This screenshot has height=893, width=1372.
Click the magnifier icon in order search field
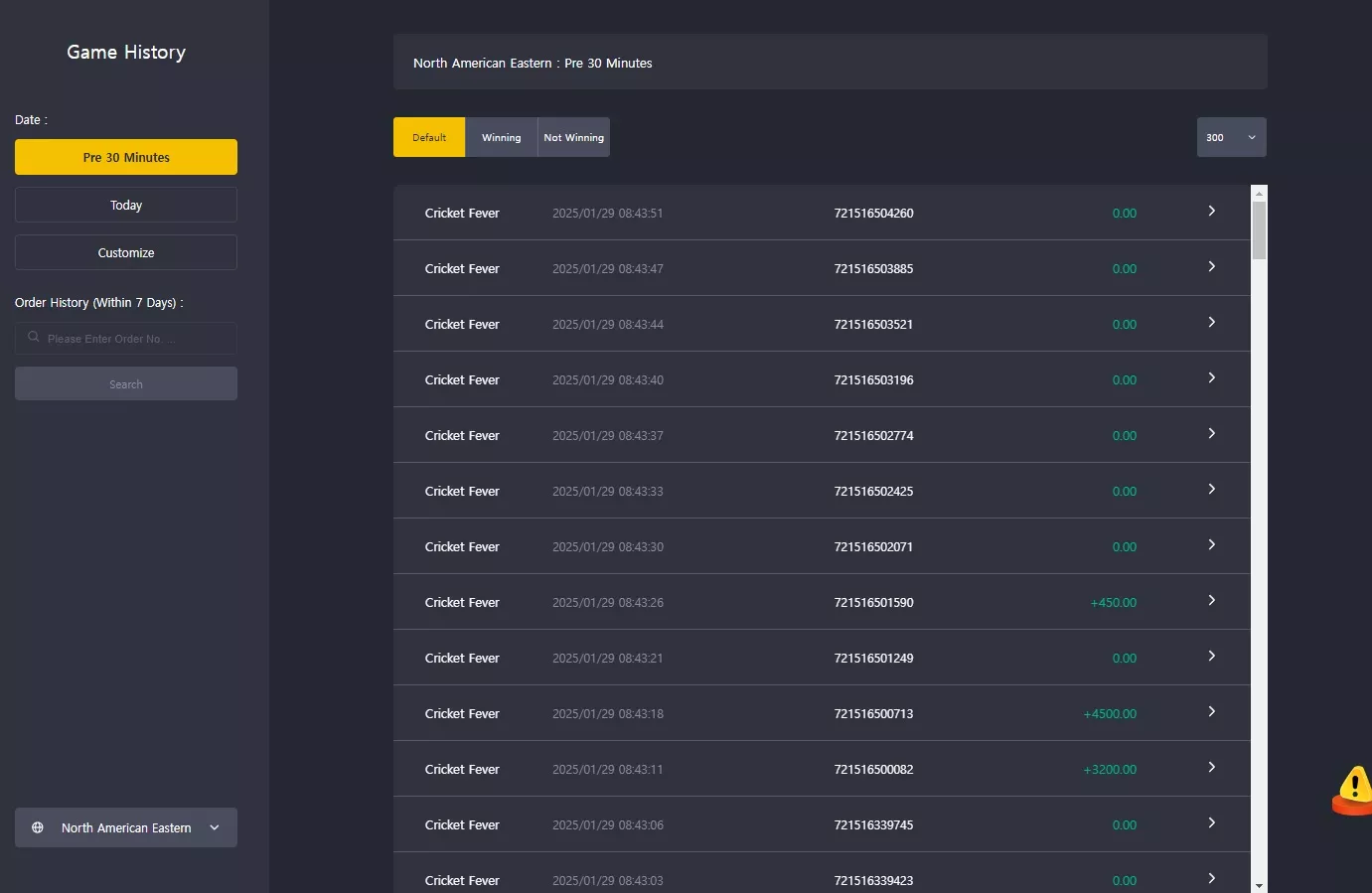(x=34, y=338)
